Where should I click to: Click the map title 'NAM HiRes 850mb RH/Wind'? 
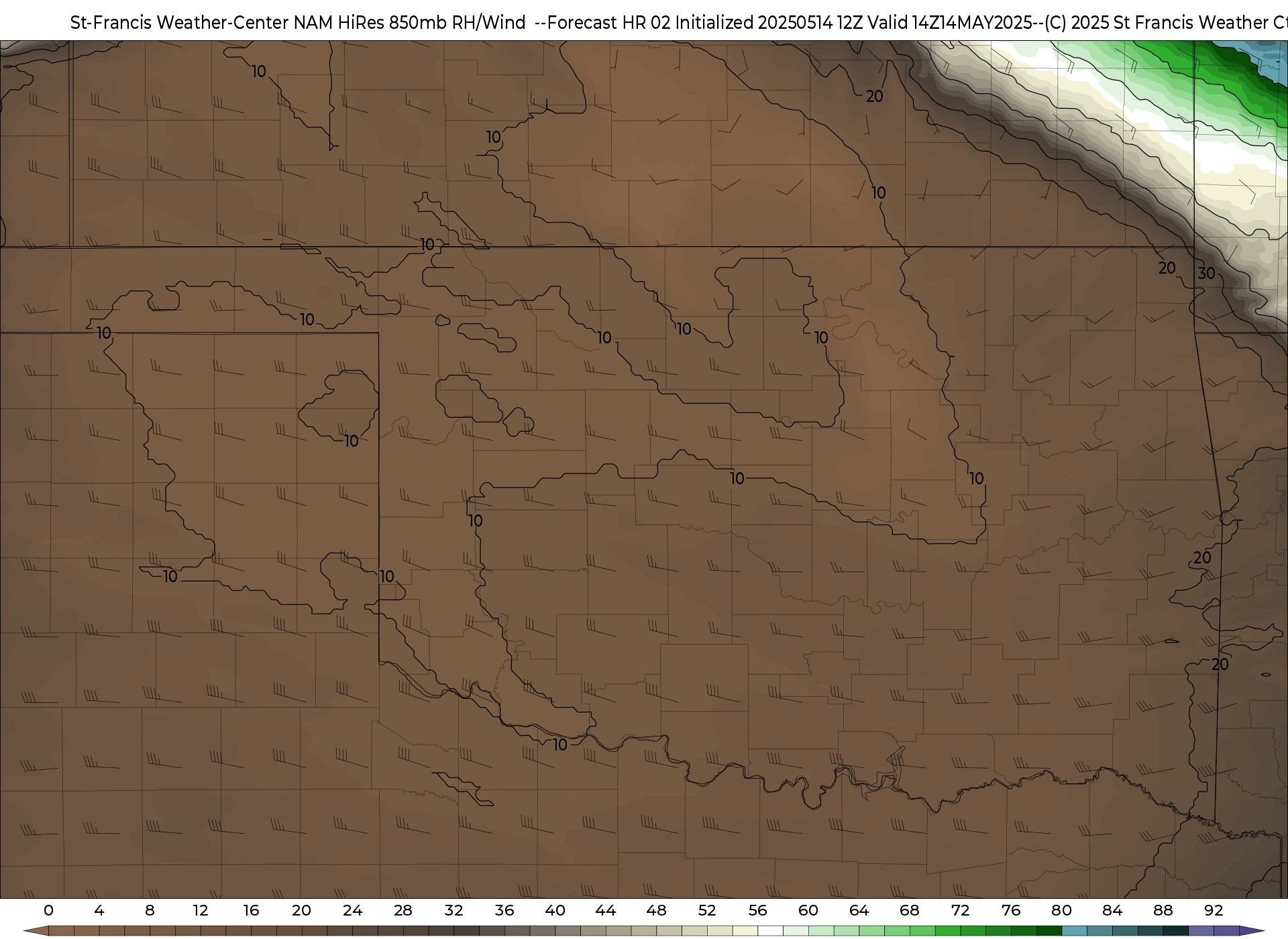(409, 22)
